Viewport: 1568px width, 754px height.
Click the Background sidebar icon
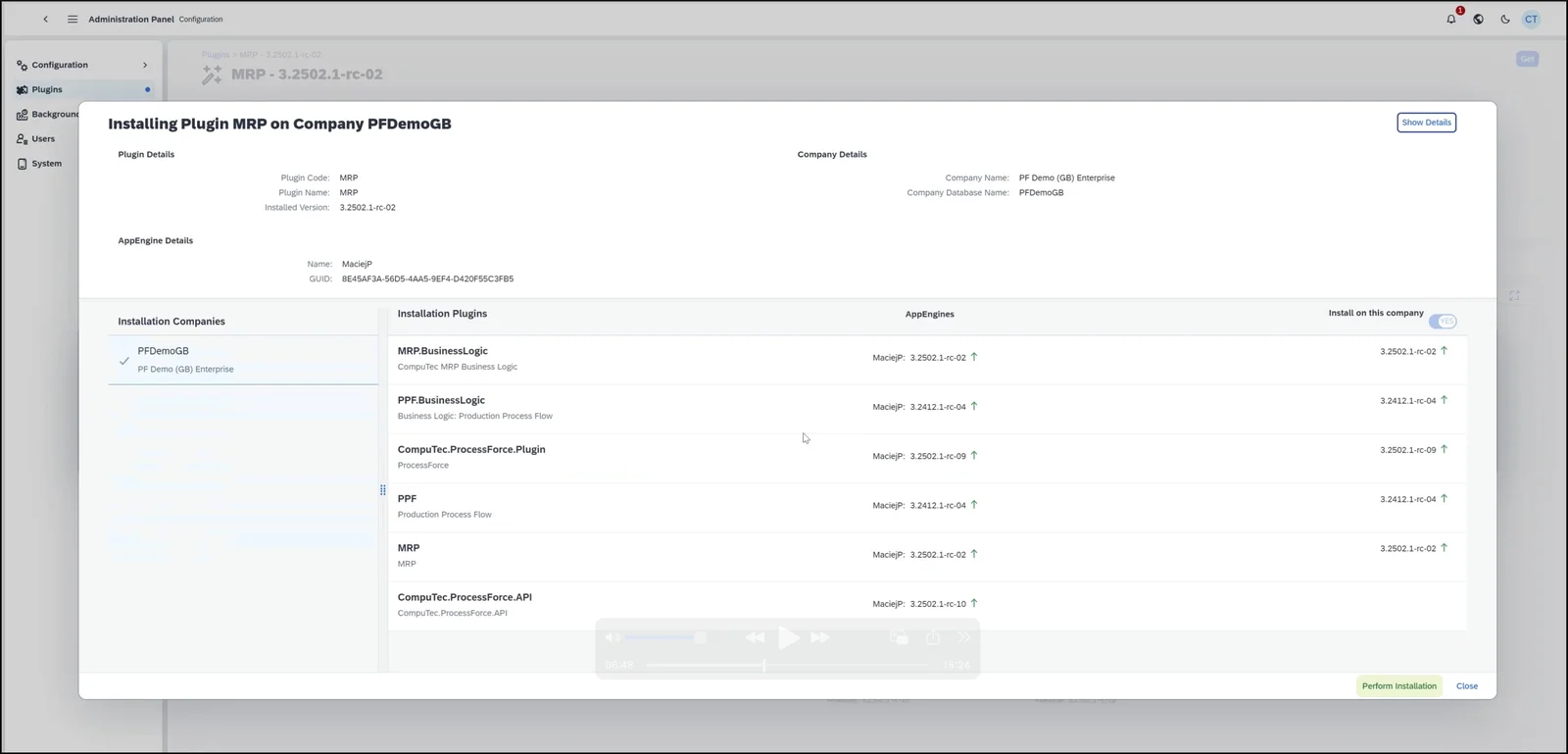click(x=23, y=115)
